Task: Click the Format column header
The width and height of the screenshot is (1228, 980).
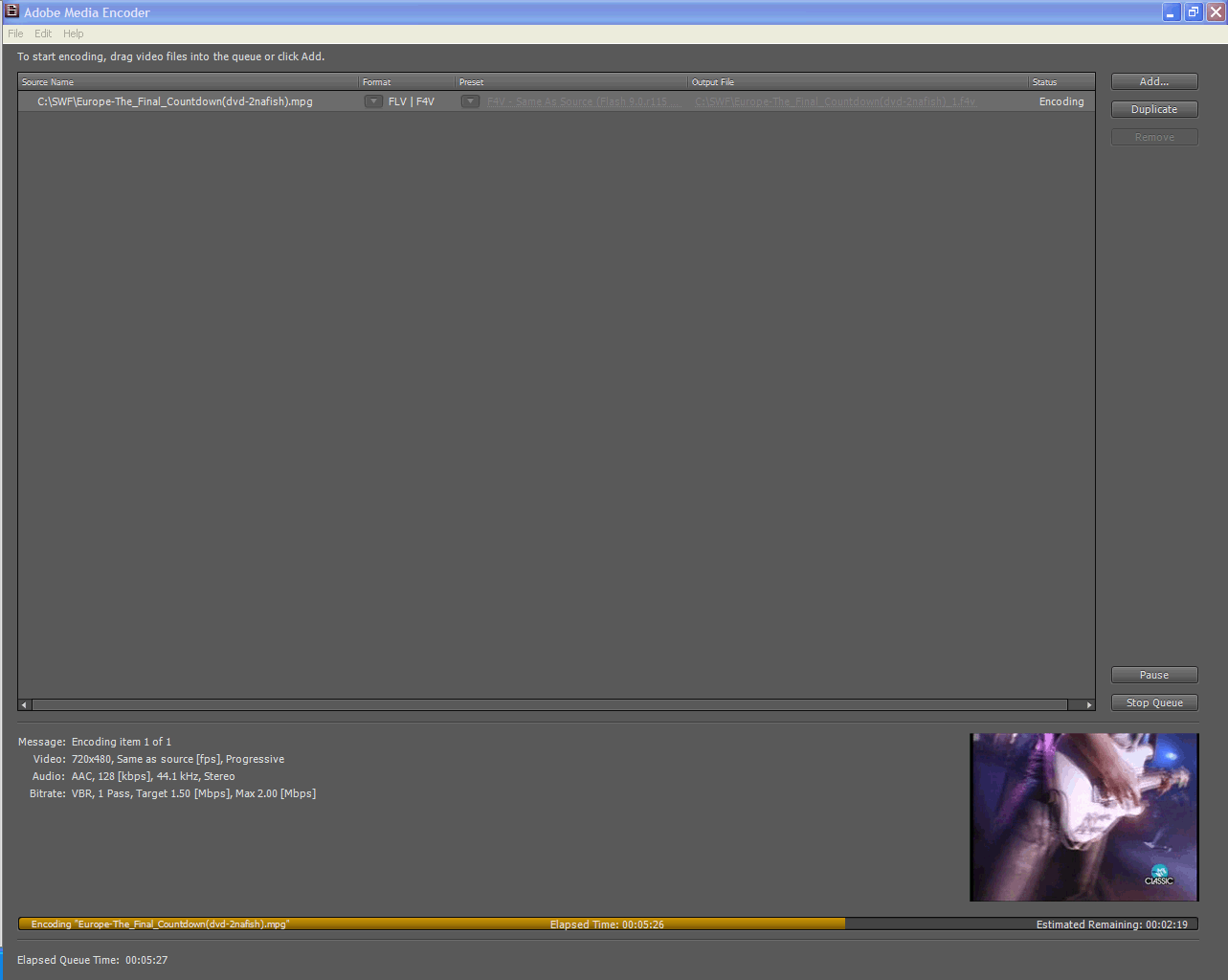Action: click(408, 82)
